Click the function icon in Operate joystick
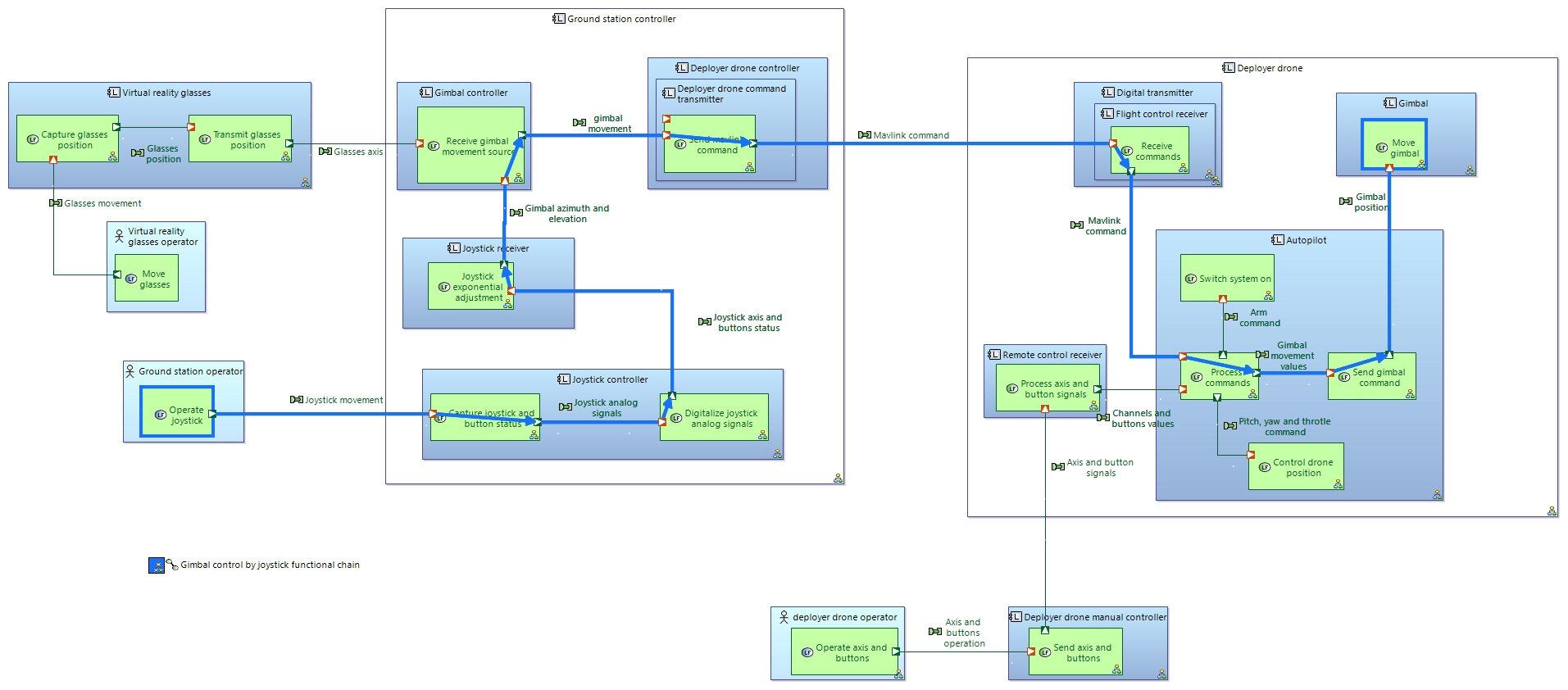Image resolution: width=1568 pixels, height=690 pixels. coord(161,415)
